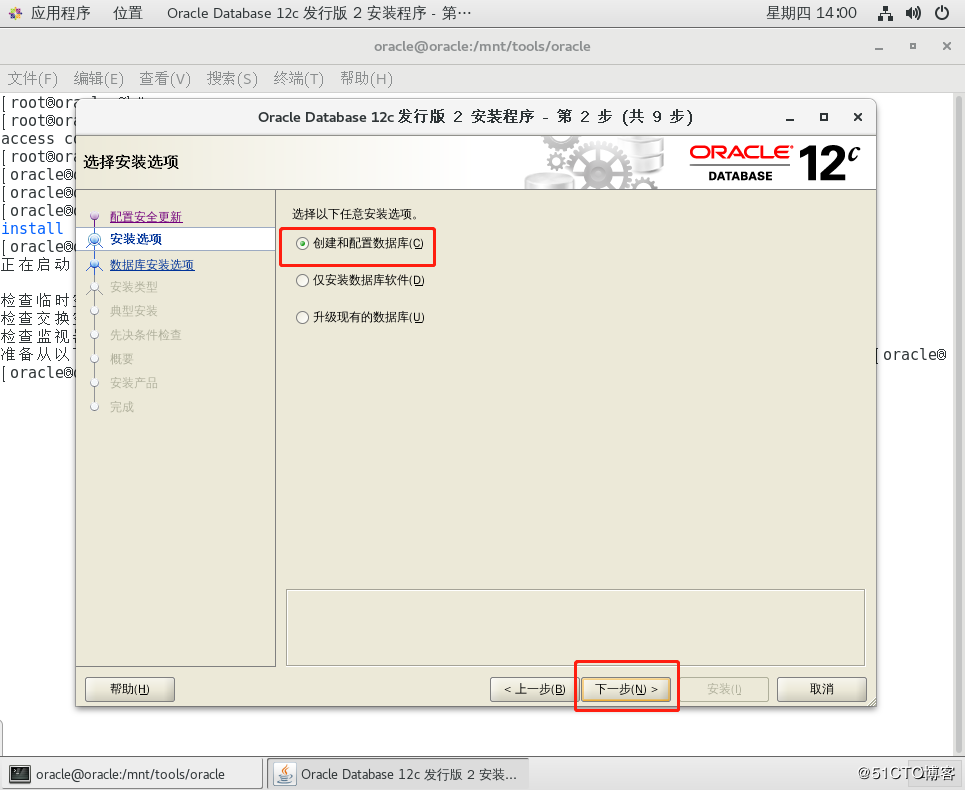Open the 位置 menu in top panel
965x790 pixels.
click(128, 13)
